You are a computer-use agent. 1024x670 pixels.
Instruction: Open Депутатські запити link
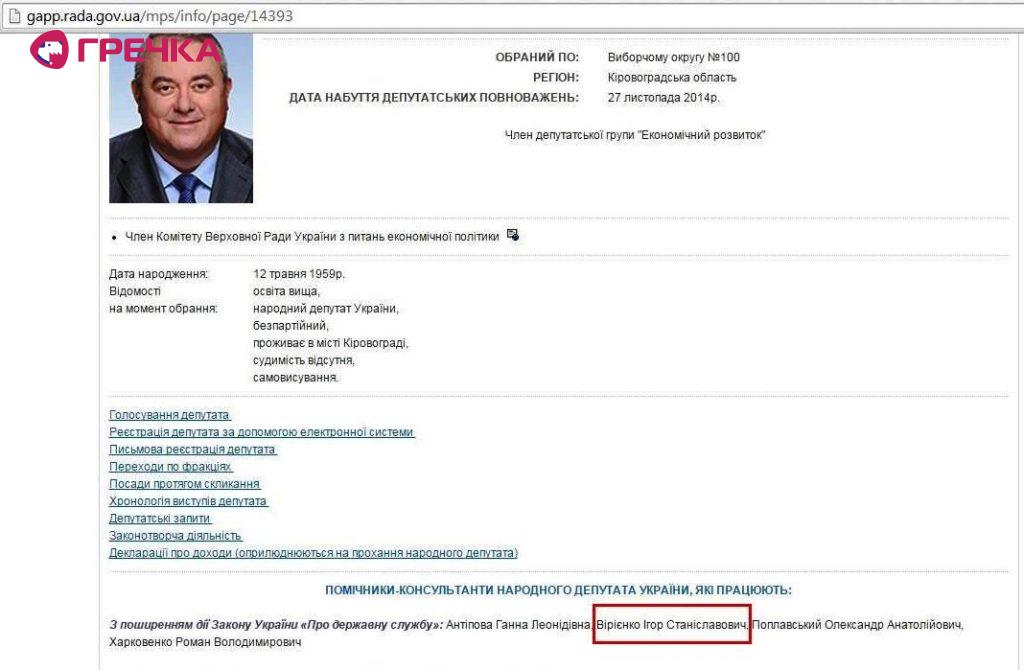pyautogui.click(x=160, y=518)
